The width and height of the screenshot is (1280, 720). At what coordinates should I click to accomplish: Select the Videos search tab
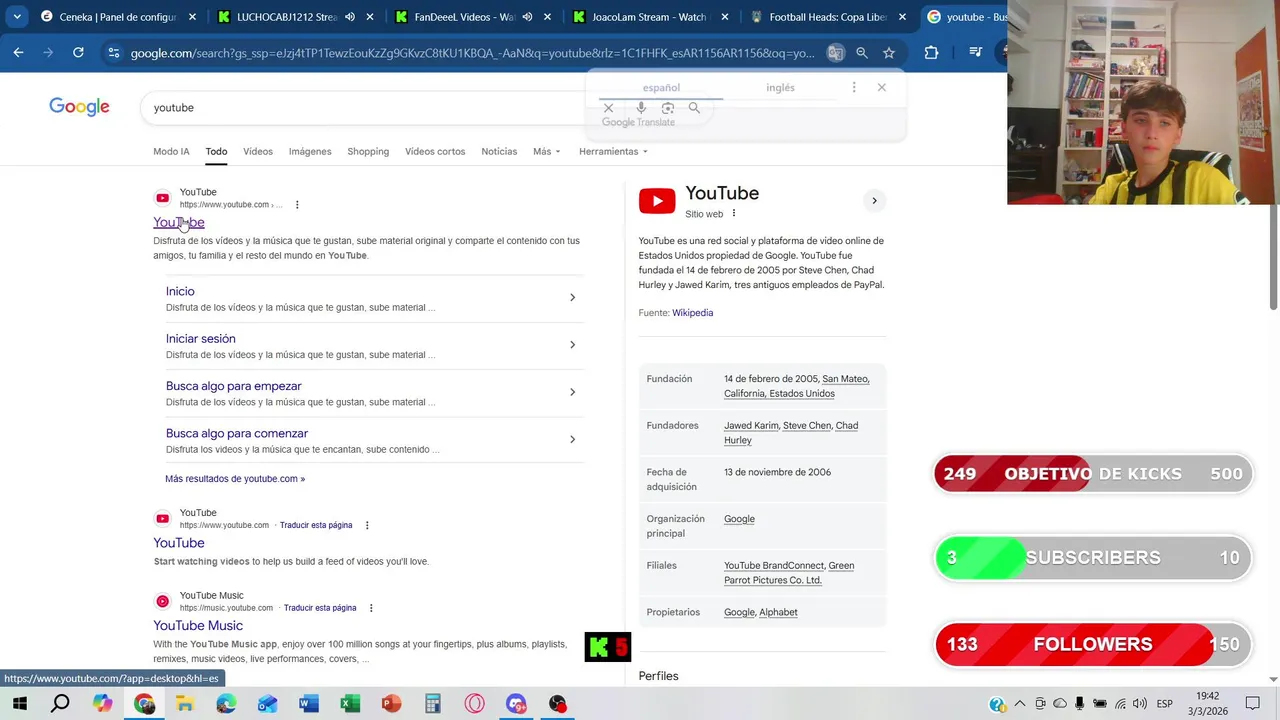coord(258,151)
